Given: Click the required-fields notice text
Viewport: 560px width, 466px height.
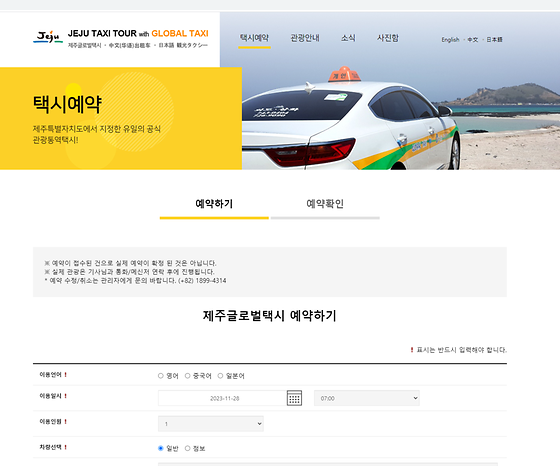Looking at the screenshot, I should [459, 350].
